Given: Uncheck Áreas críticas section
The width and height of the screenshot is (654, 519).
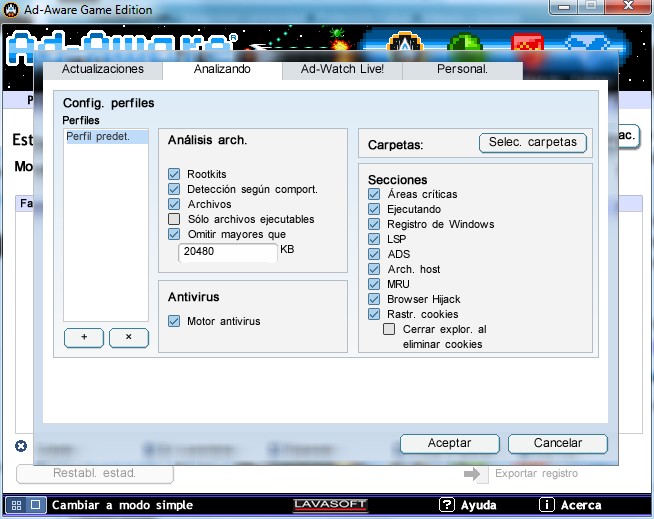Looking at the screenshot, I should click(374, 194).
